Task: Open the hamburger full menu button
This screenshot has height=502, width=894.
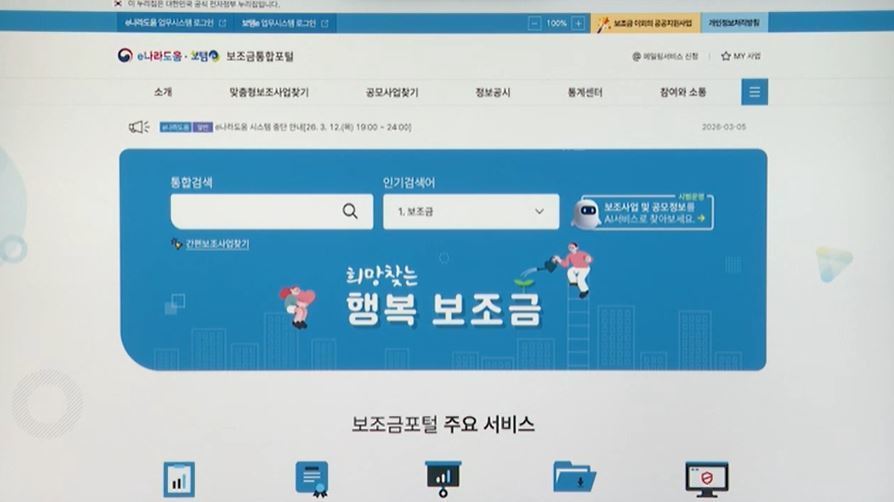Action: 754,92
